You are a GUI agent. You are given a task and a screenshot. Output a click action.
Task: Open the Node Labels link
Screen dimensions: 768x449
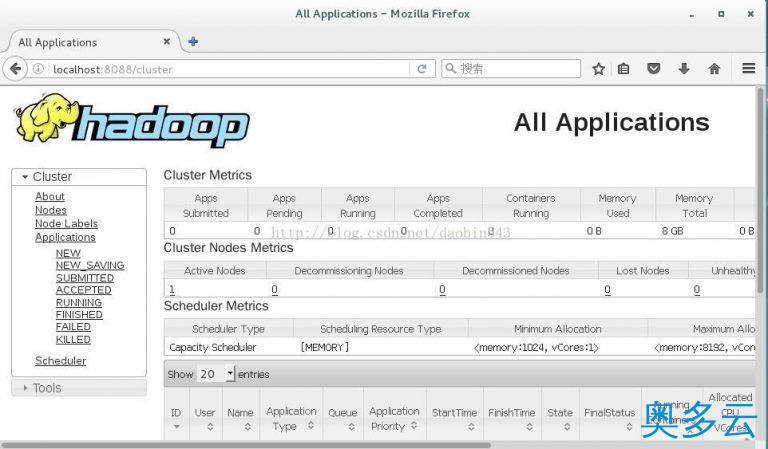point(67,224)
